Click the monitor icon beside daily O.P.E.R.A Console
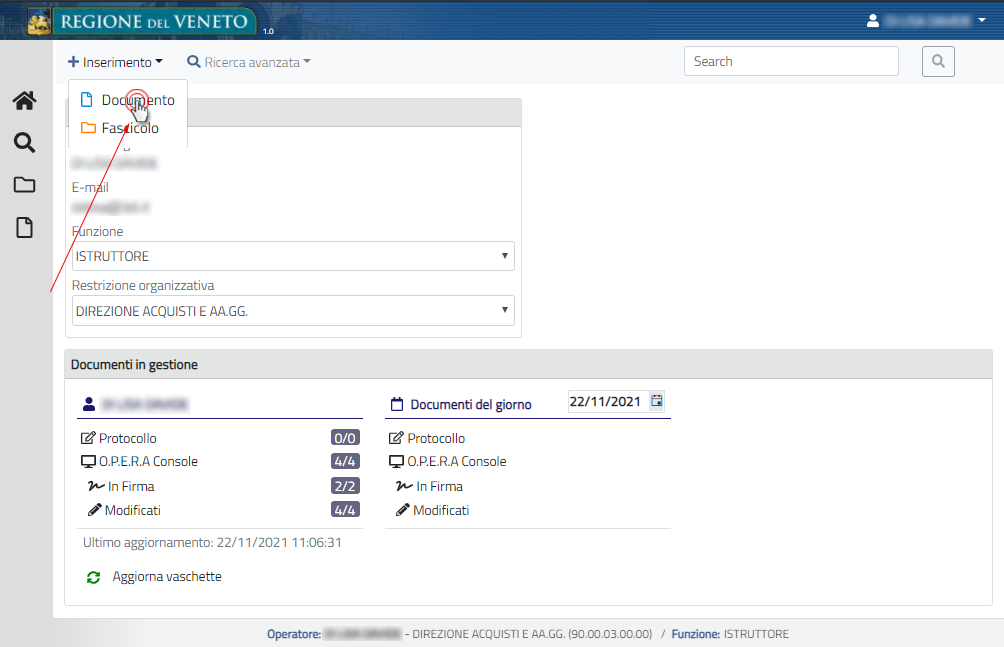1004x647 pixels. coord(396,462)
